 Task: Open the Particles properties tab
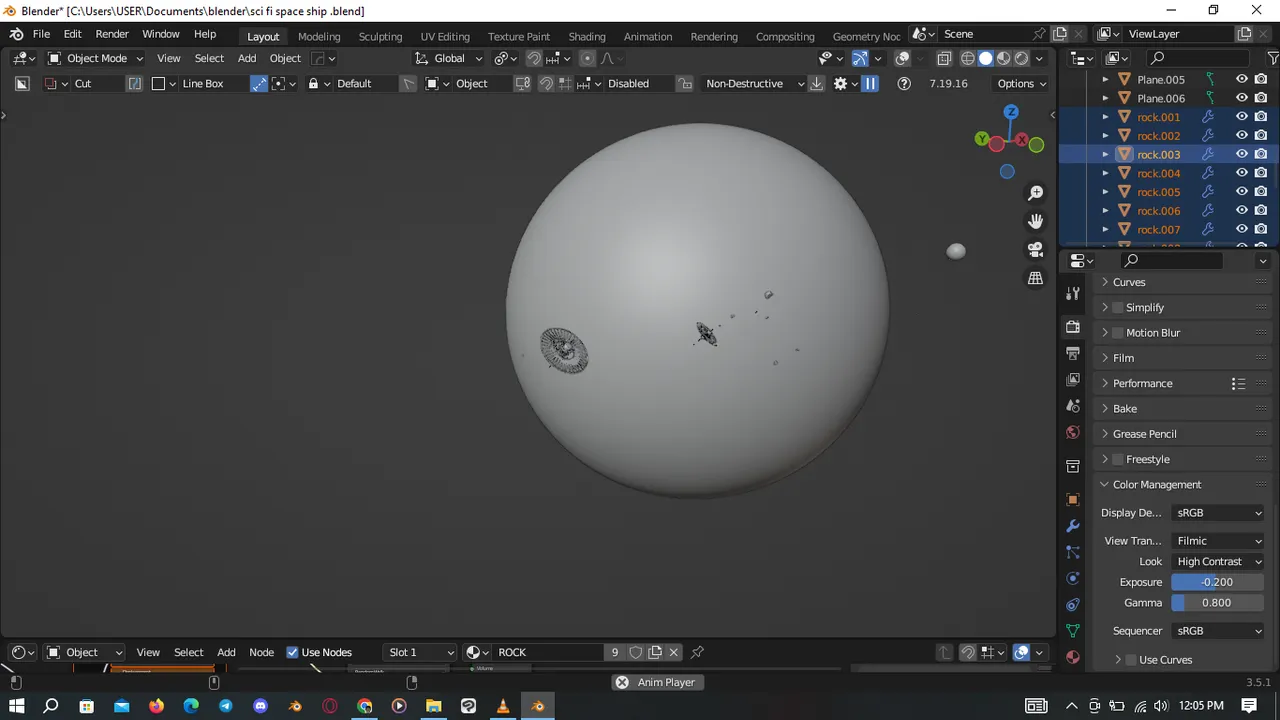pos(1073,552)
